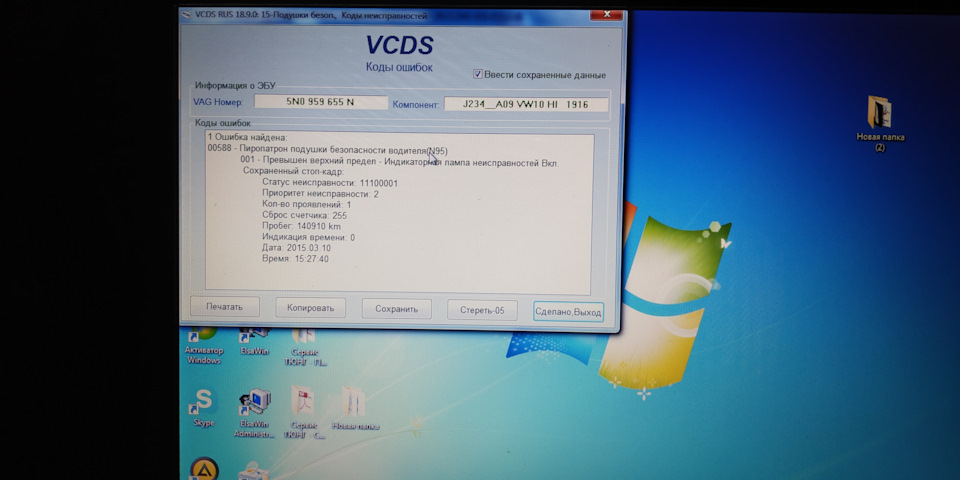Uncheck the Ввести сохраненные данные checkbox

pos(478,74)
